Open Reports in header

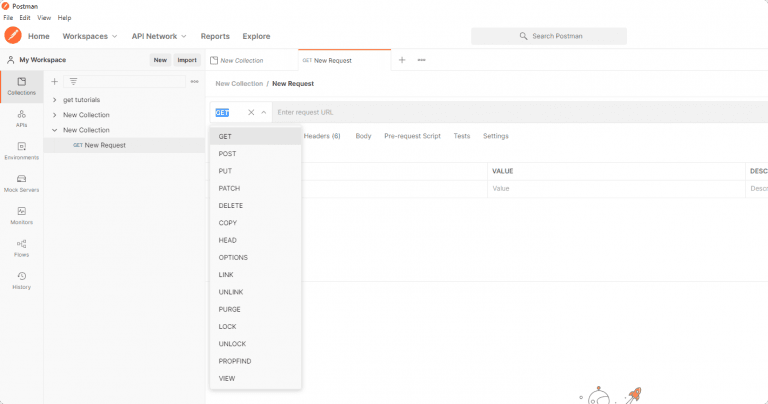click(215, 36)
